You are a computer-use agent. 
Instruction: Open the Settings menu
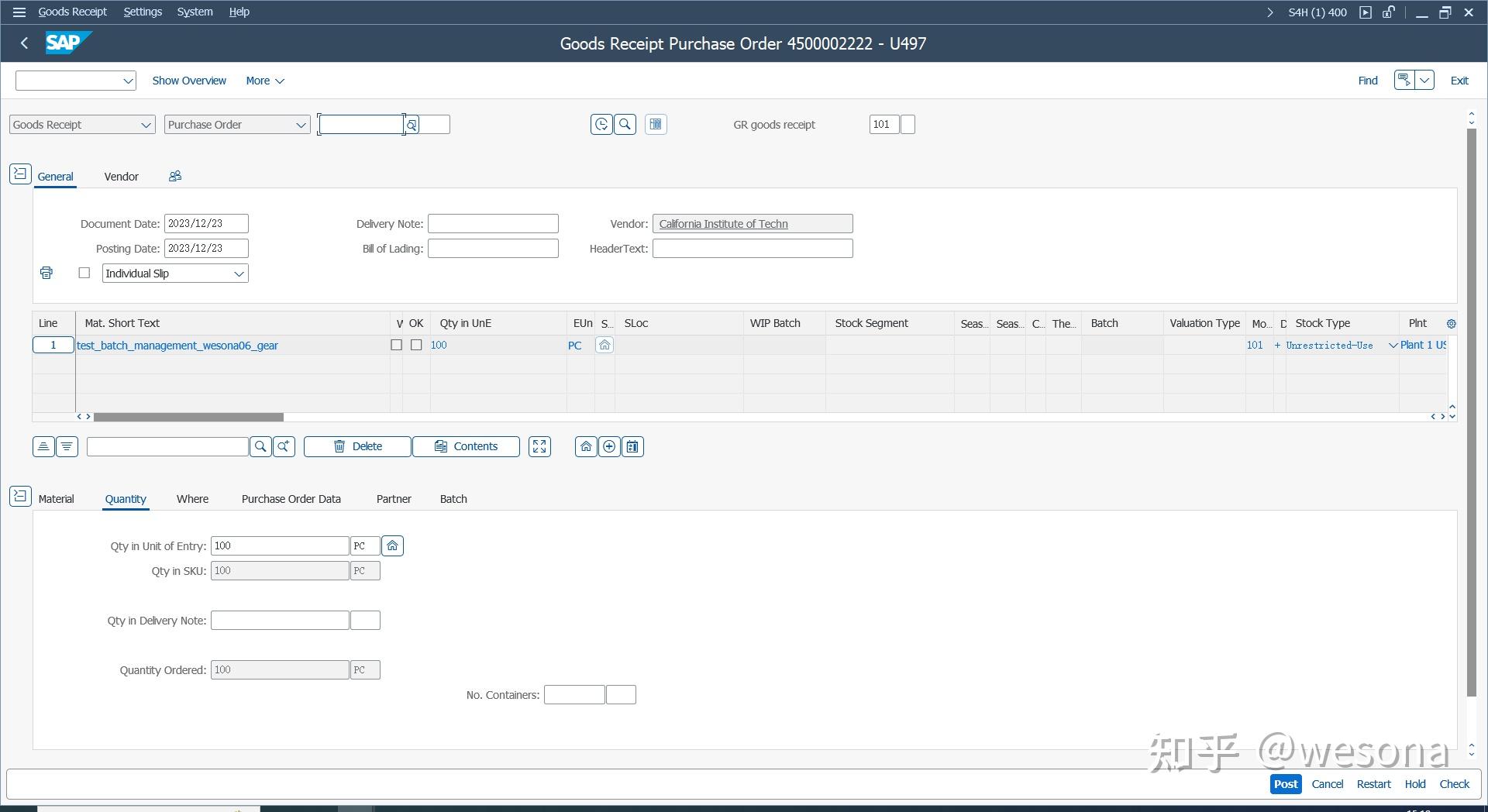(142, 12)
